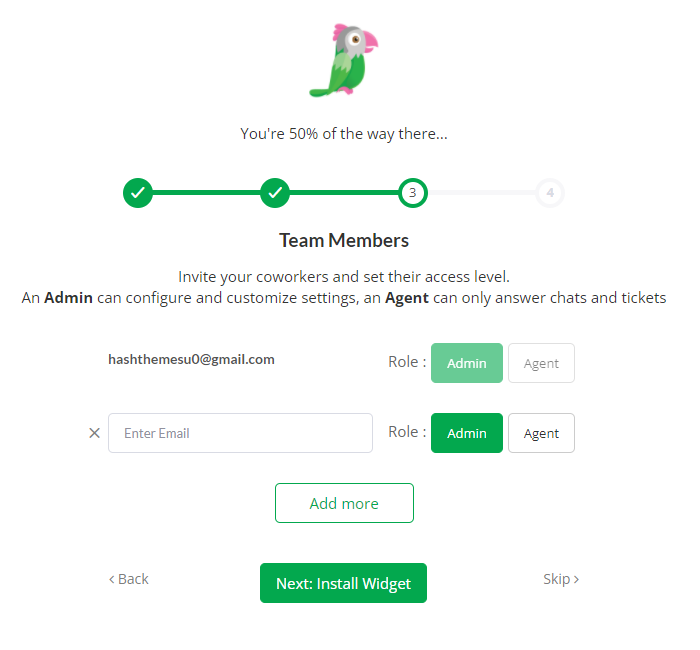Set hashthemesu0@gmail.com role to Admin
The width and height of the screenshot is (700, 650).
pyautogui.click(x=467, y=363)
